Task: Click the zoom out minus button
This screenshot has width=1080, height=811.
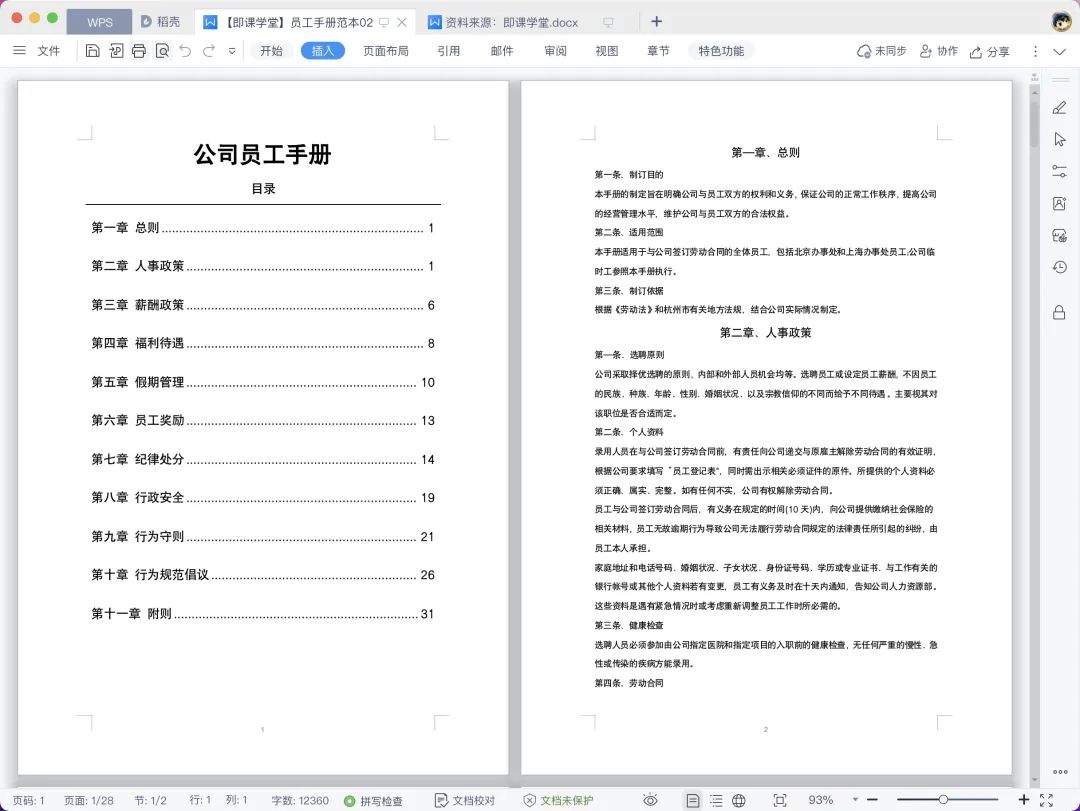Action: [872, 800]
